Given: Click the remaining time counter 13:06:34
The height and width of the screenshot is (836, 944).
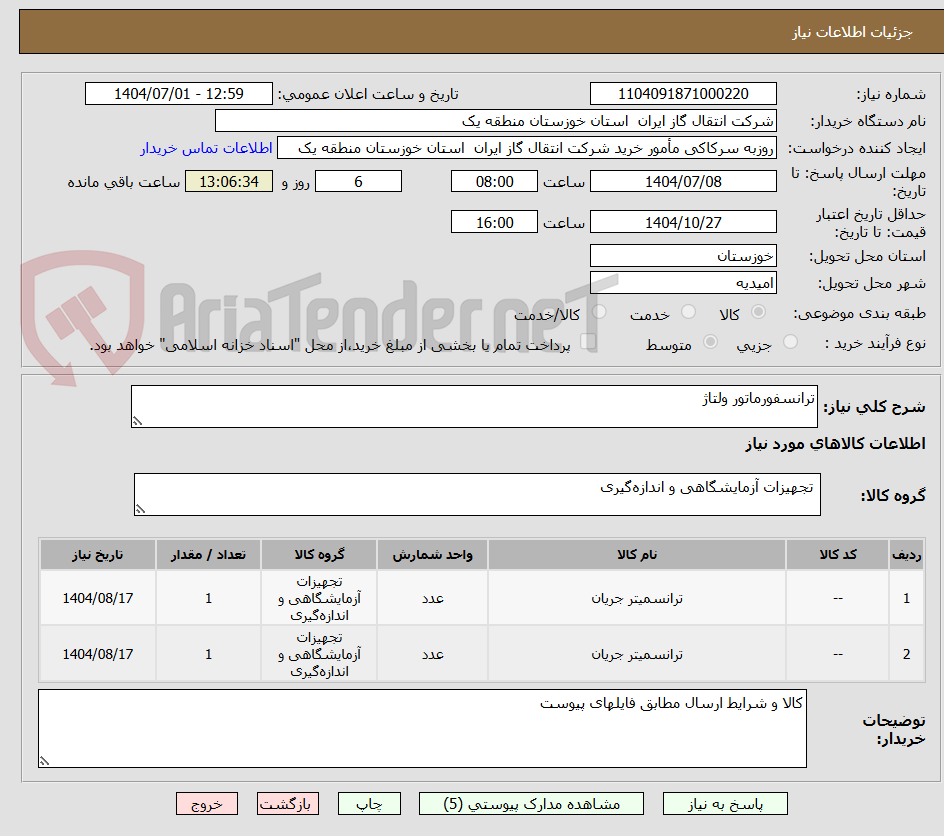Looking at the screenshot, I should click(228, 181).
